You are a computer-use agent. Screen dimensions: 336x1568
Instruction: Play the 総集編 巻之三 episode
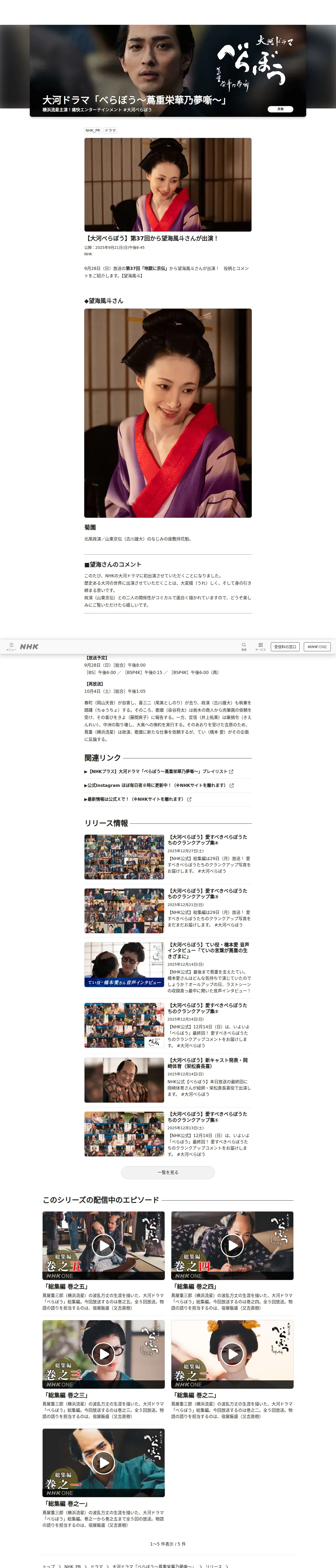tap(104, 1354)
